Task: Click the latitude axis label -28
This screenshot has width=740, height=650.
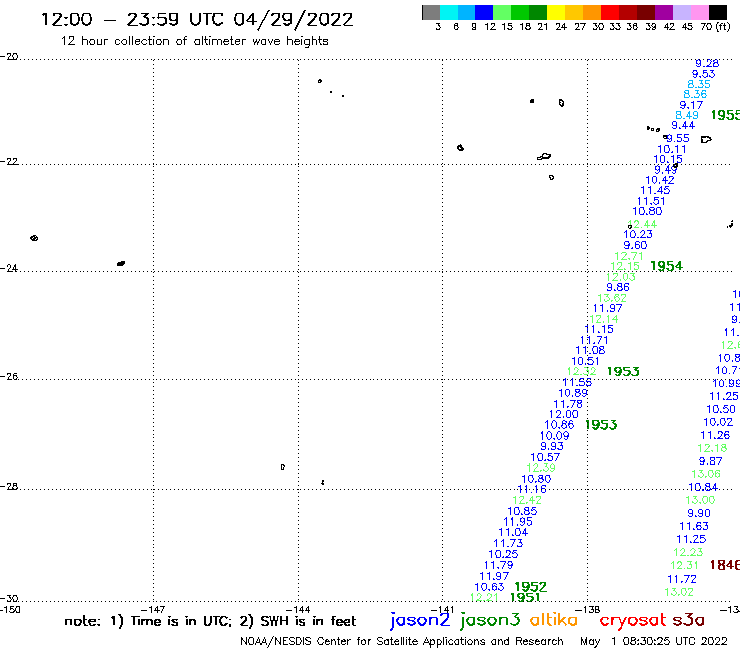Action: click(x=9, y=487)
